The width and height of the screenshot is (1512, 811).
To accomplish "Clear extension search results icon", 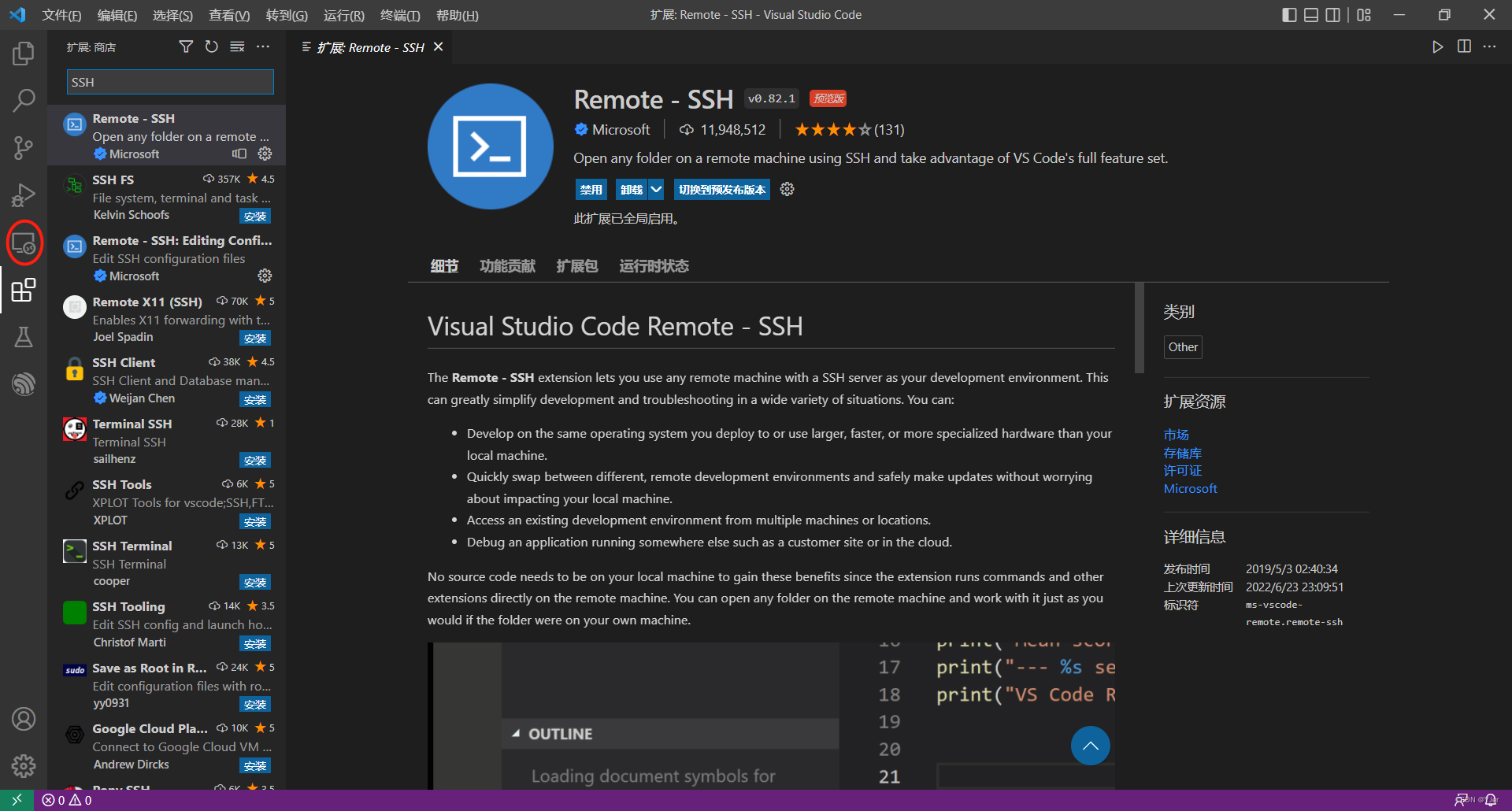I will (x=237, y=47).
